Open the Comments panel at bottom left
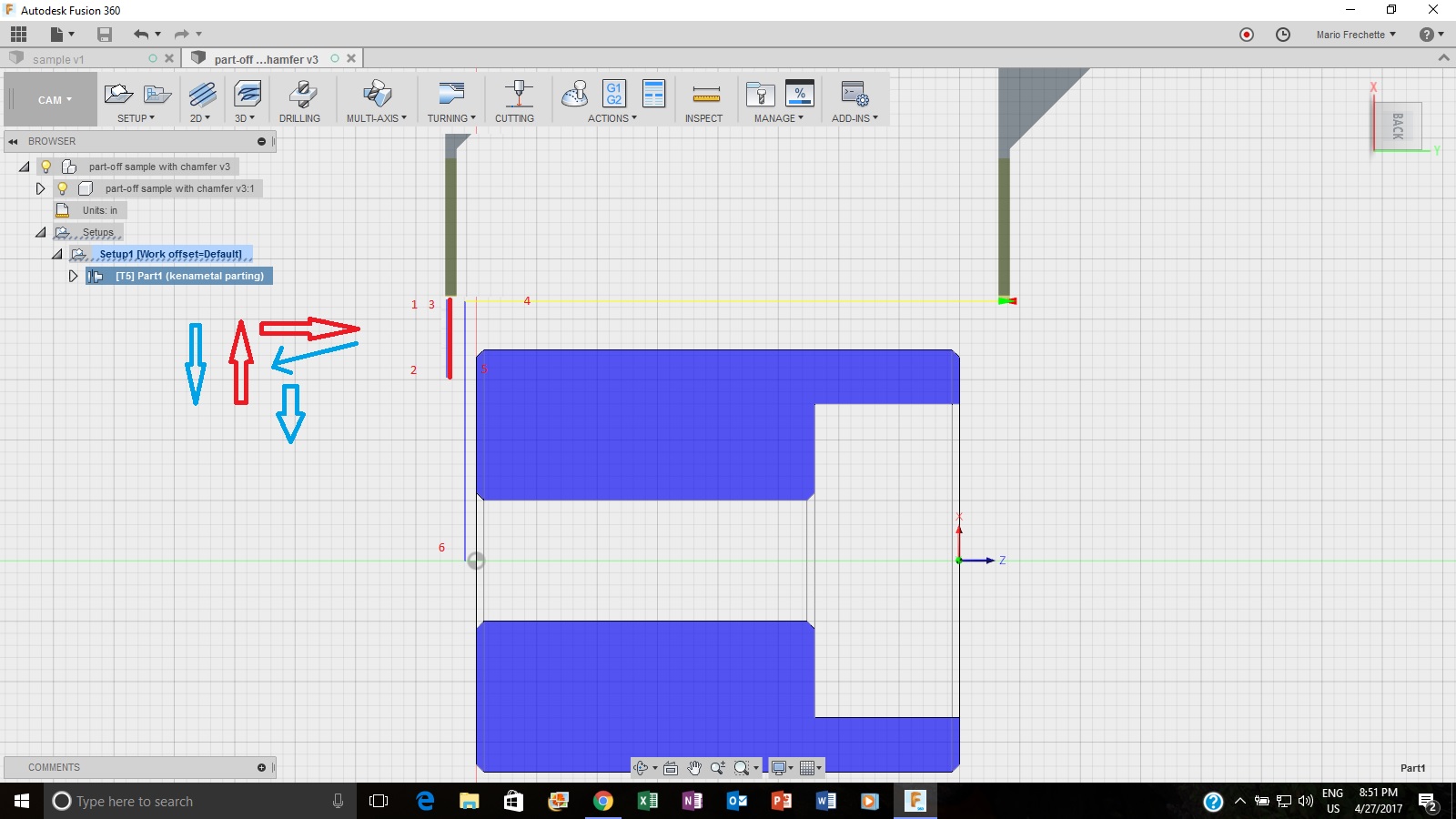Image resolution: width=1456 pixels, height=819 pixels. [x=55, y=767]
